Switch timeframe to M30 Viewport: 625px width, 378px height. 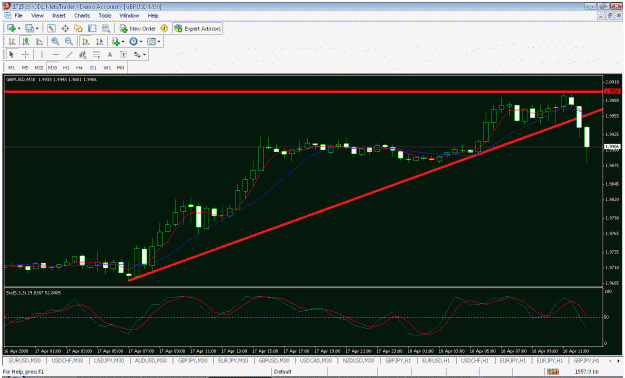point(52,68)
